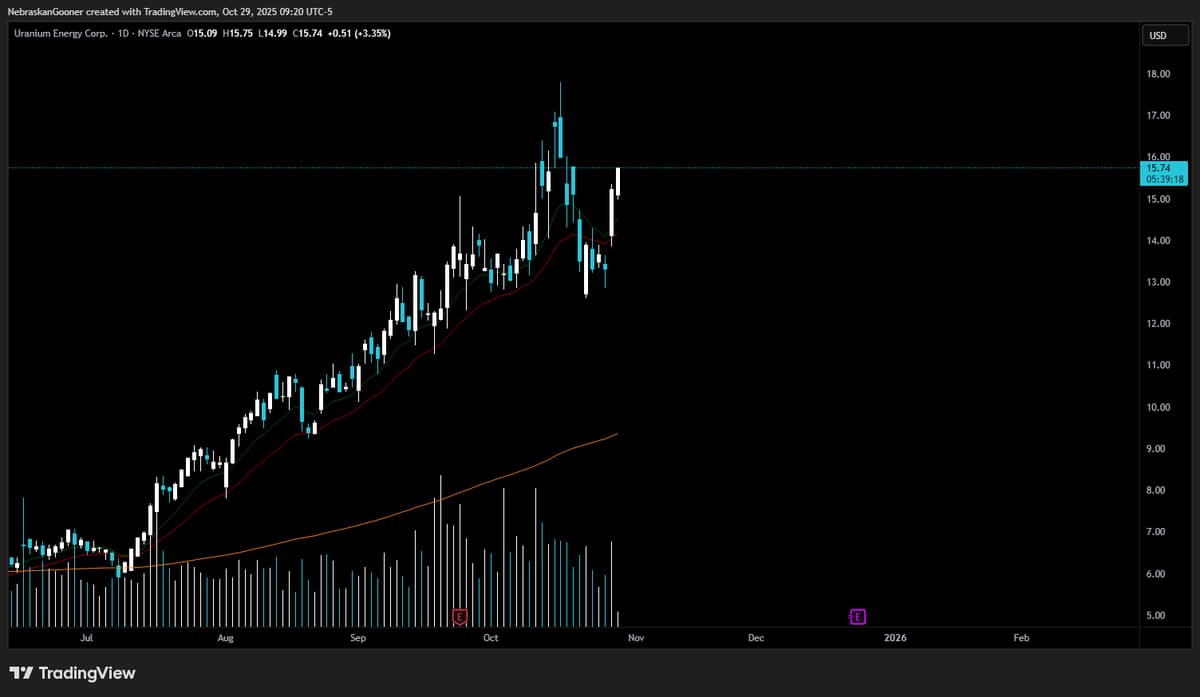Click the 18.00 price axis label
Viewport: 1200px width, 697px height.
click(1158, 74)
